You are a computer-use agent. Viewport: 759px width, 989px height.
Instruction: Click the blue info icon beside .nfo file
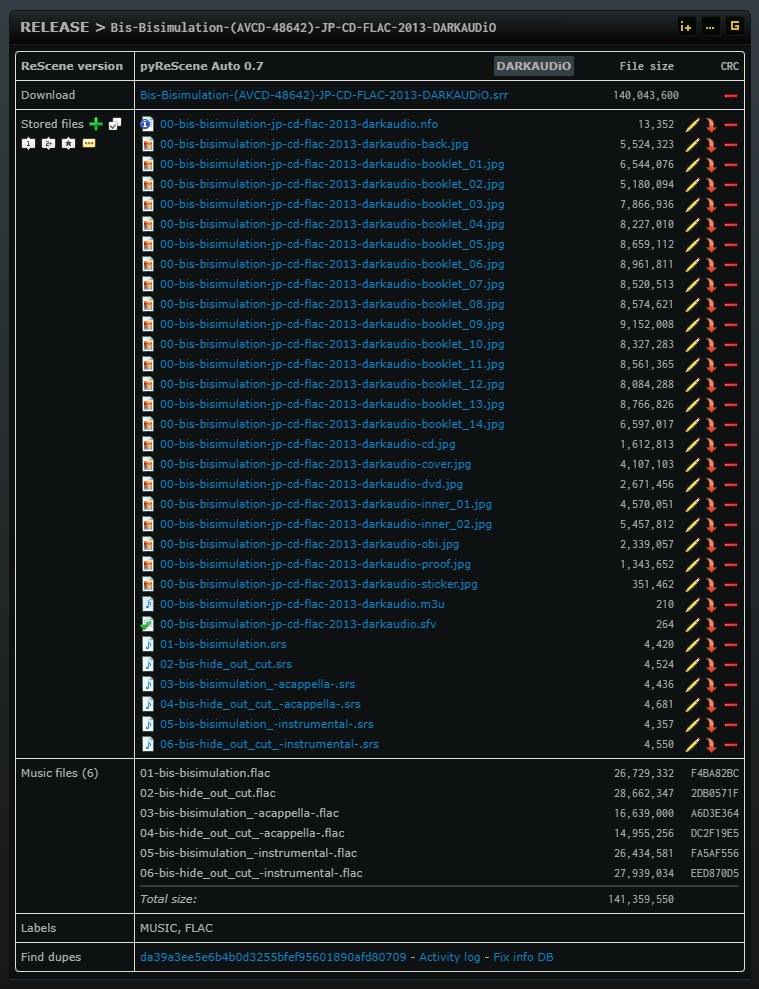pos(147,124)
